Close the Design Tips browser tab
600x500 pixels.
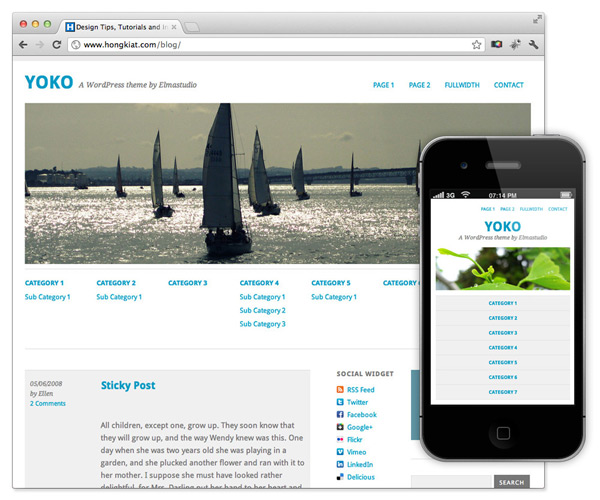(x=174, y=27)
